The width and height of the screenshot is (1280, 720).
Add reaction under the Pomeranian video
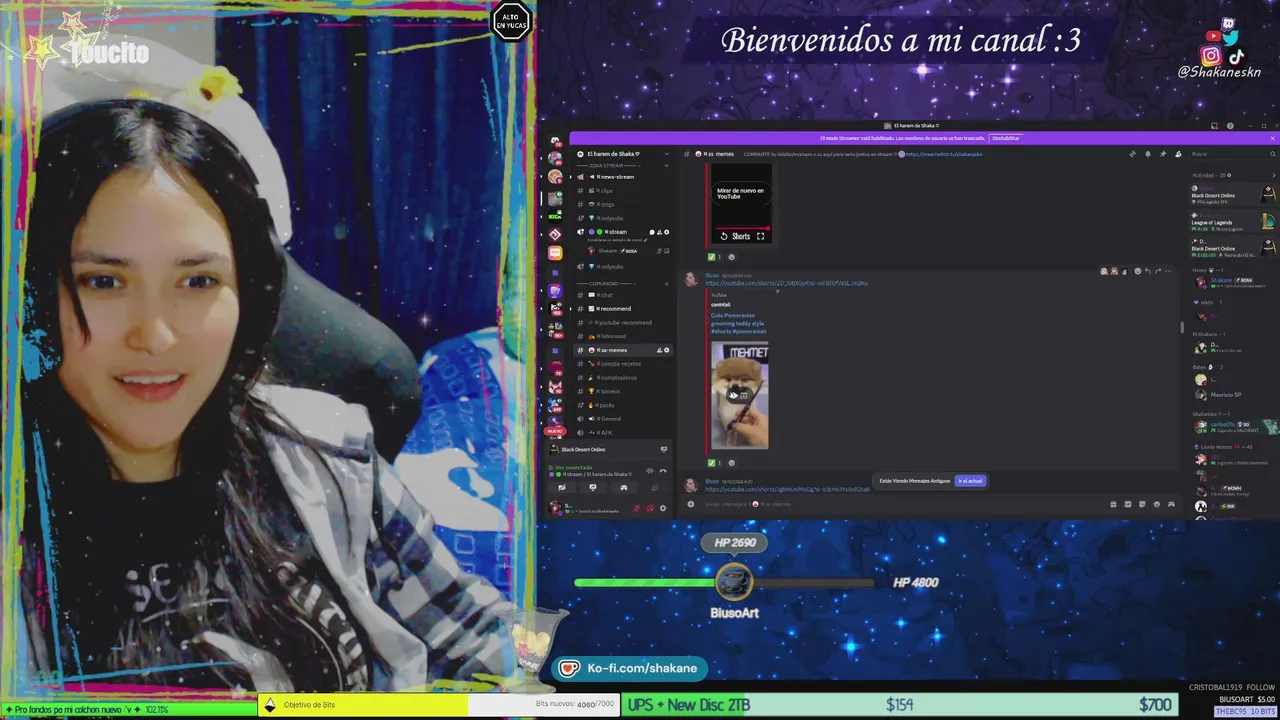(x=731, y=463)
